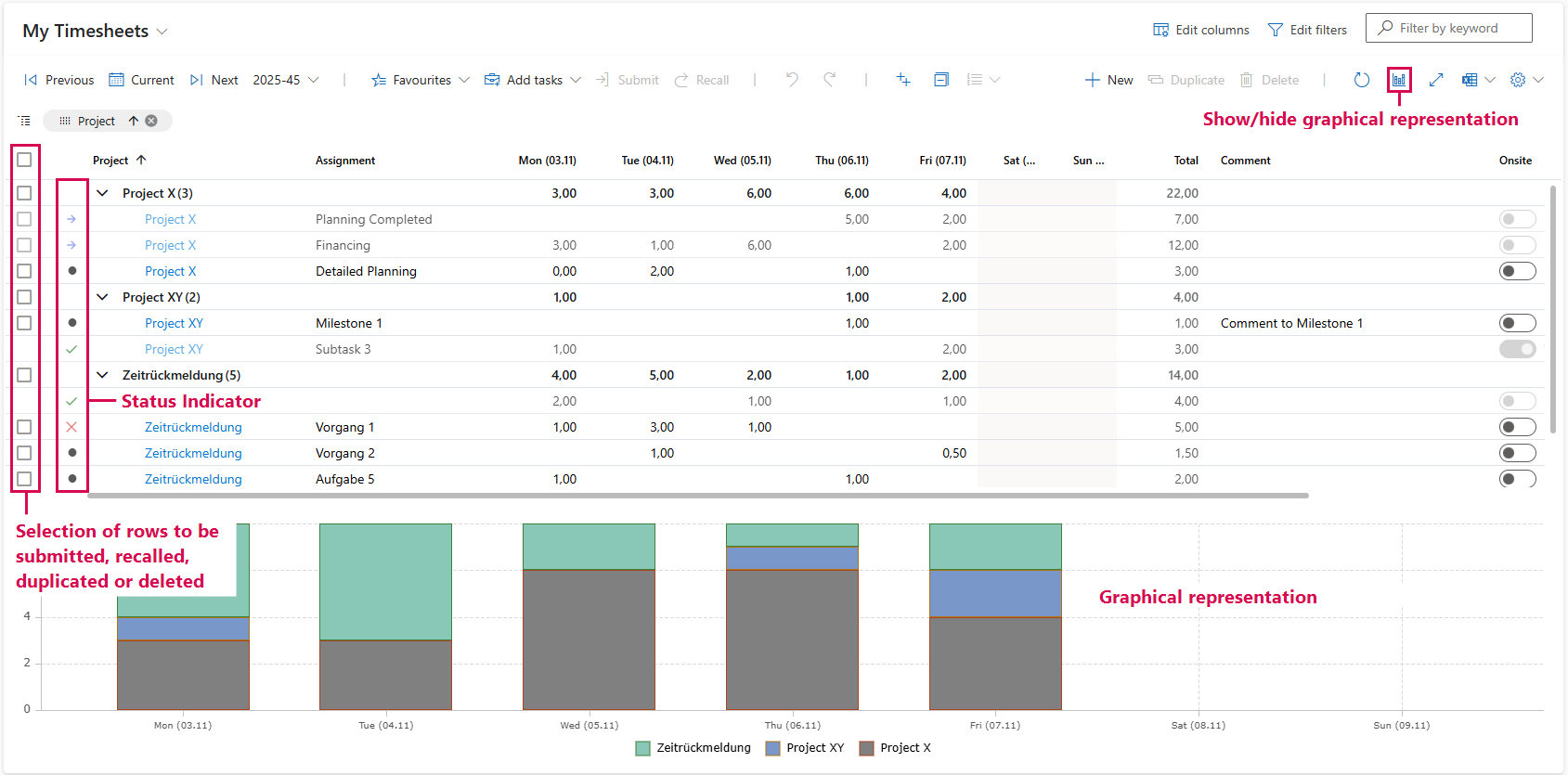The height and width of the screenshot is (775, 1568).
Task: Click the expand to fullscreen icon
Action: (x=1435, y=80)
